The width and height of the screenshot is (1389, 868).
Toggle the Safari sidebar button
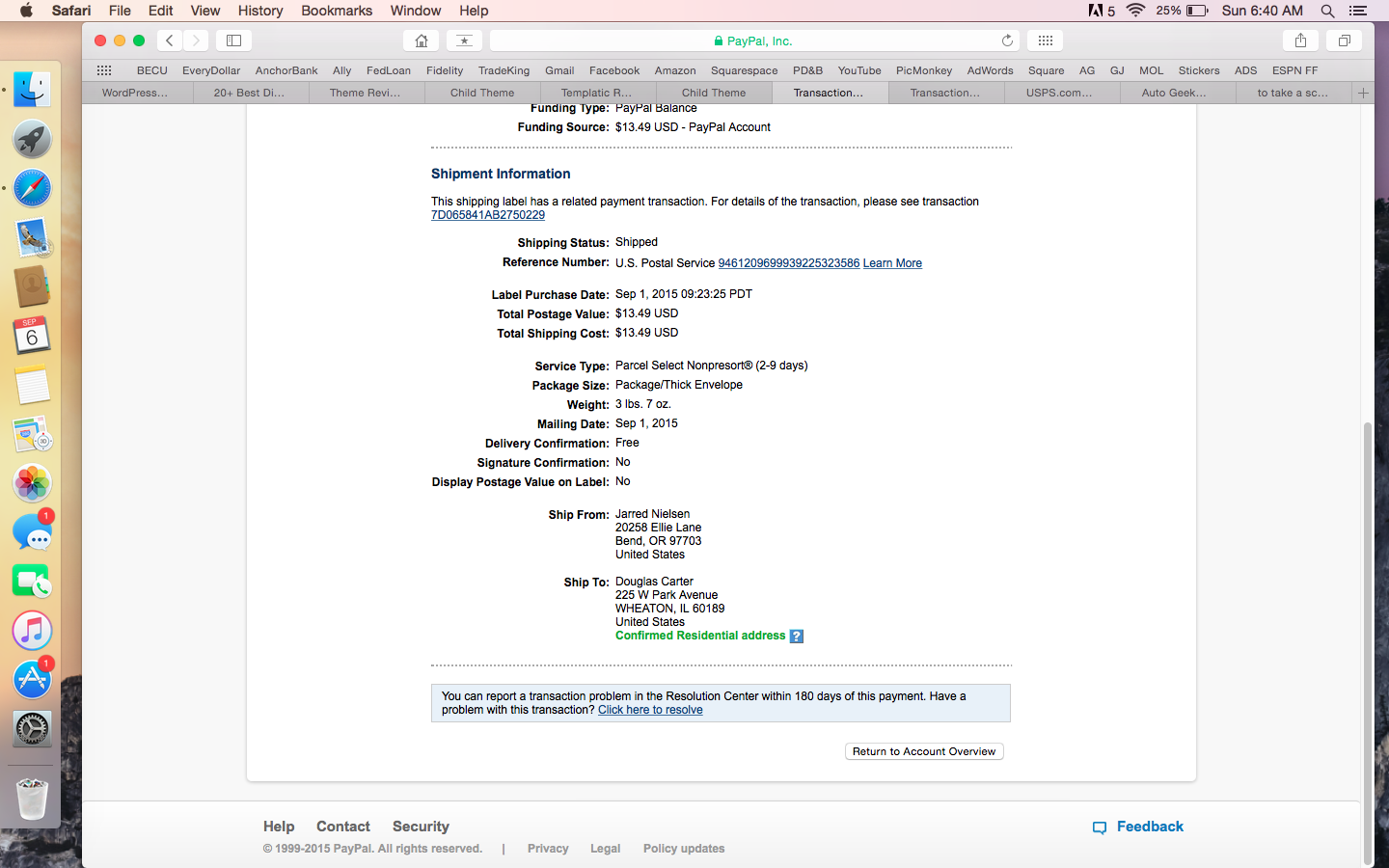233,41
